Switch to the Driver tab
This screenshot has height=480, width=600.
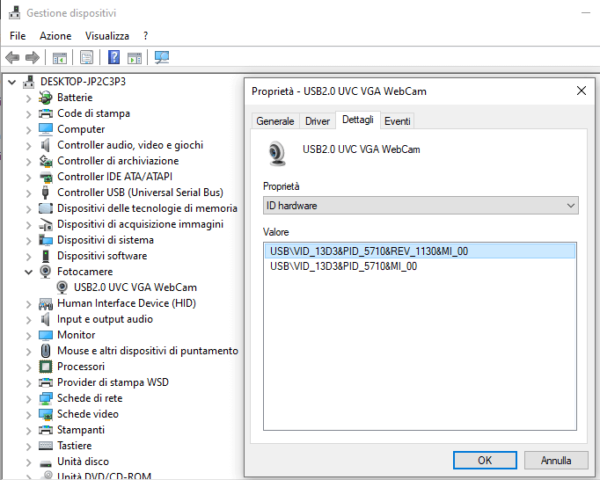[317, 121]
